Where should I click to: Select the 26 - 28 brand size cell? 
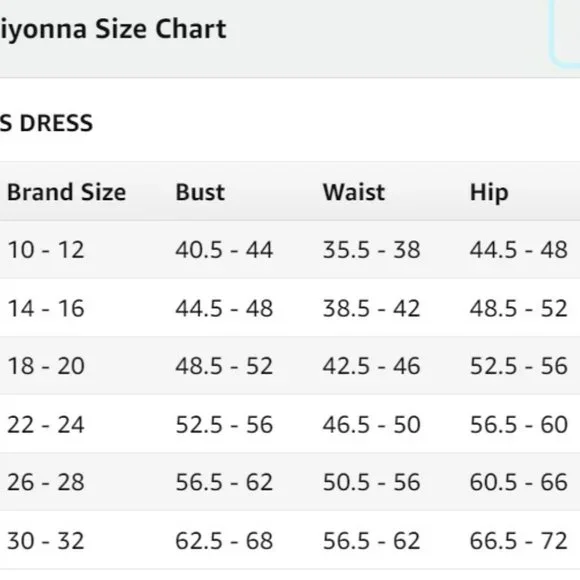46,482
